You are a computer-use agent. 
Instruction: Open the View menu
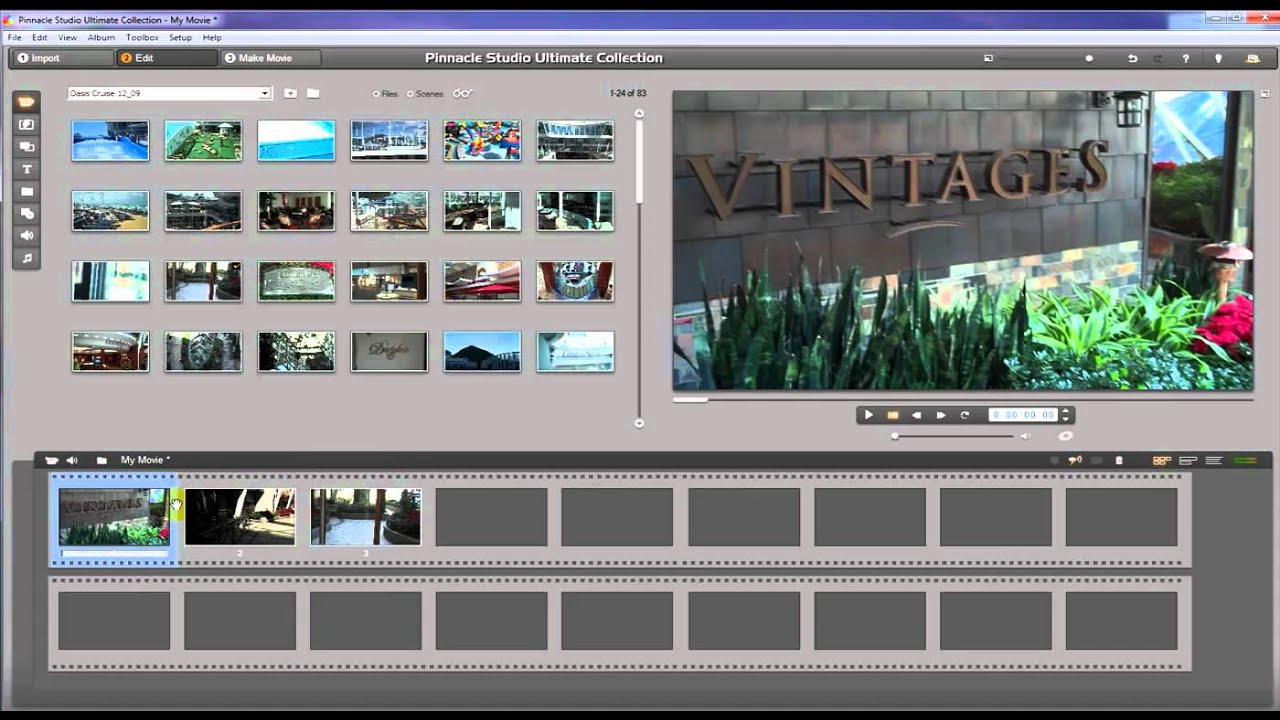(x=67, y=37)
